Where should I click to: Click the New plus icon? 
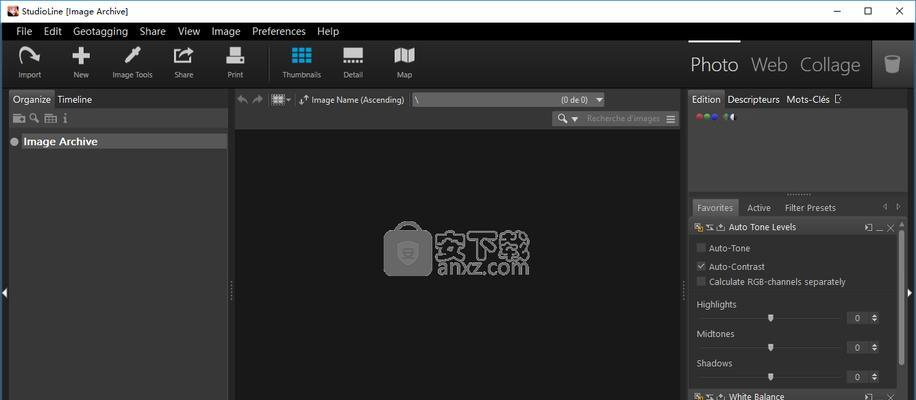[x=81, y=57]
